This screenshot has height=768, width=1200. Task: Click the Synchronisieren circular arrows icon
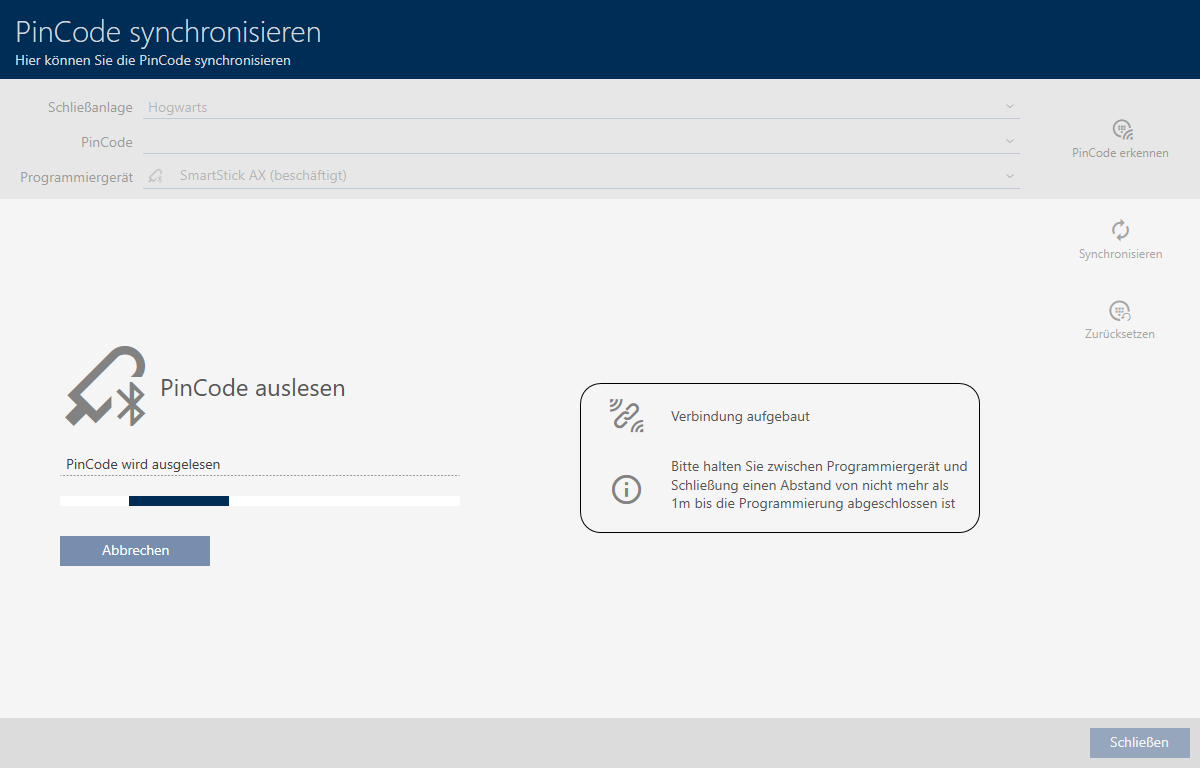coord(1120,230)
